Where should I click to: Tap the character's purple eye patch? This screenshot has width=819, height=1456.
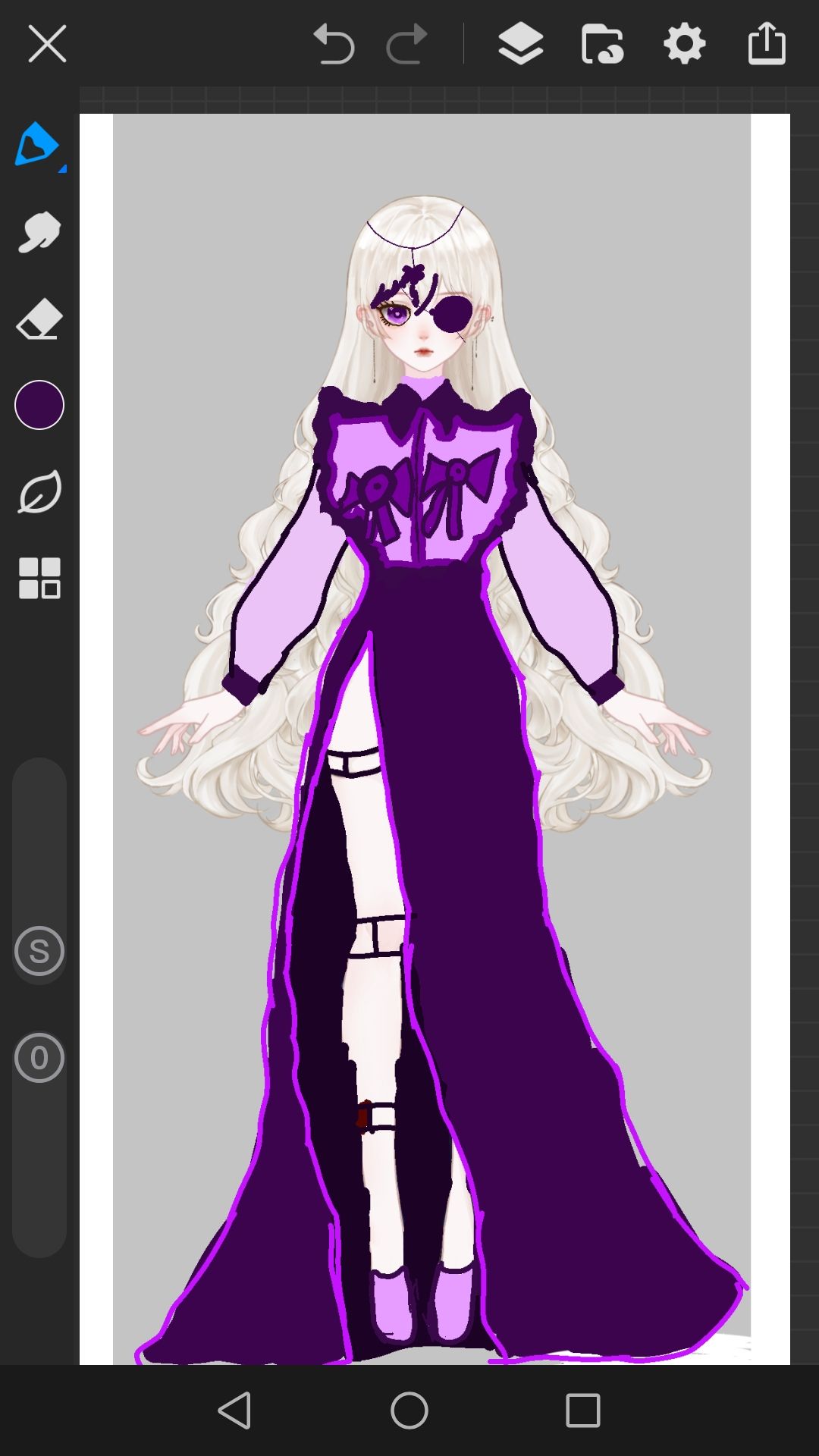click(453, 313)
